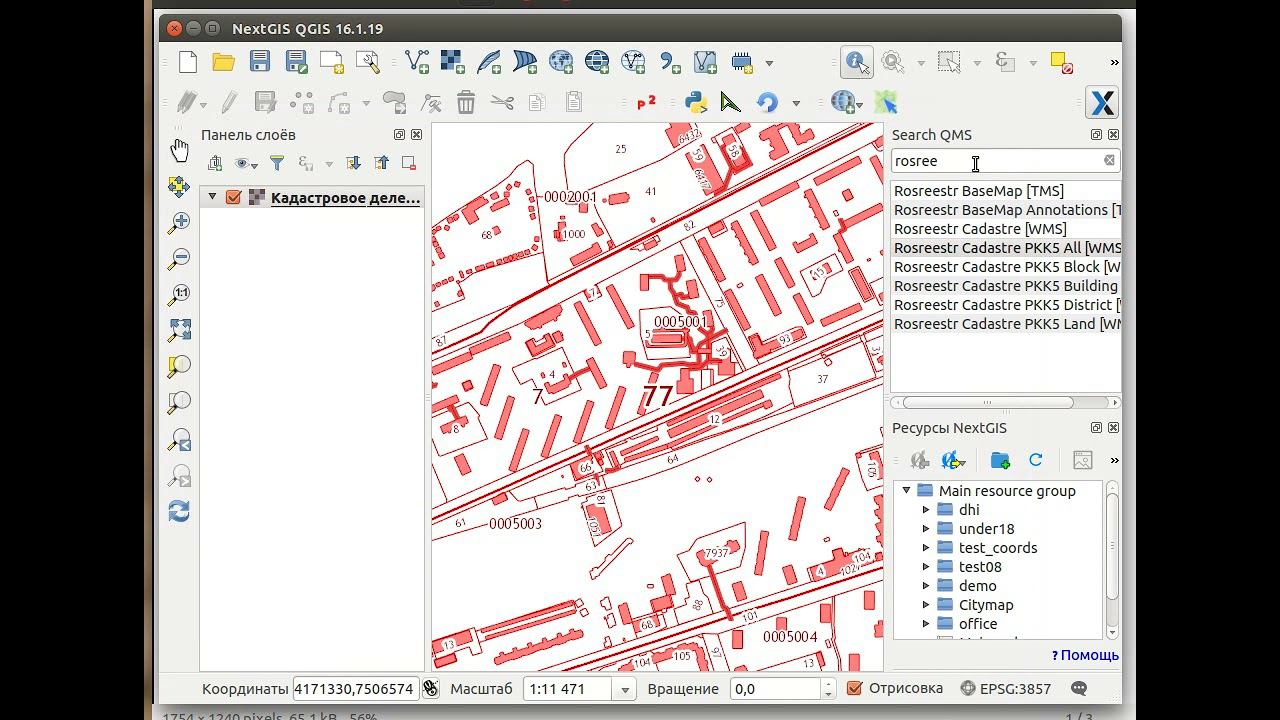Viewport: 1280px width, 720px height.
Task: Create a new project with blank page icon
Action: (188, 62)
